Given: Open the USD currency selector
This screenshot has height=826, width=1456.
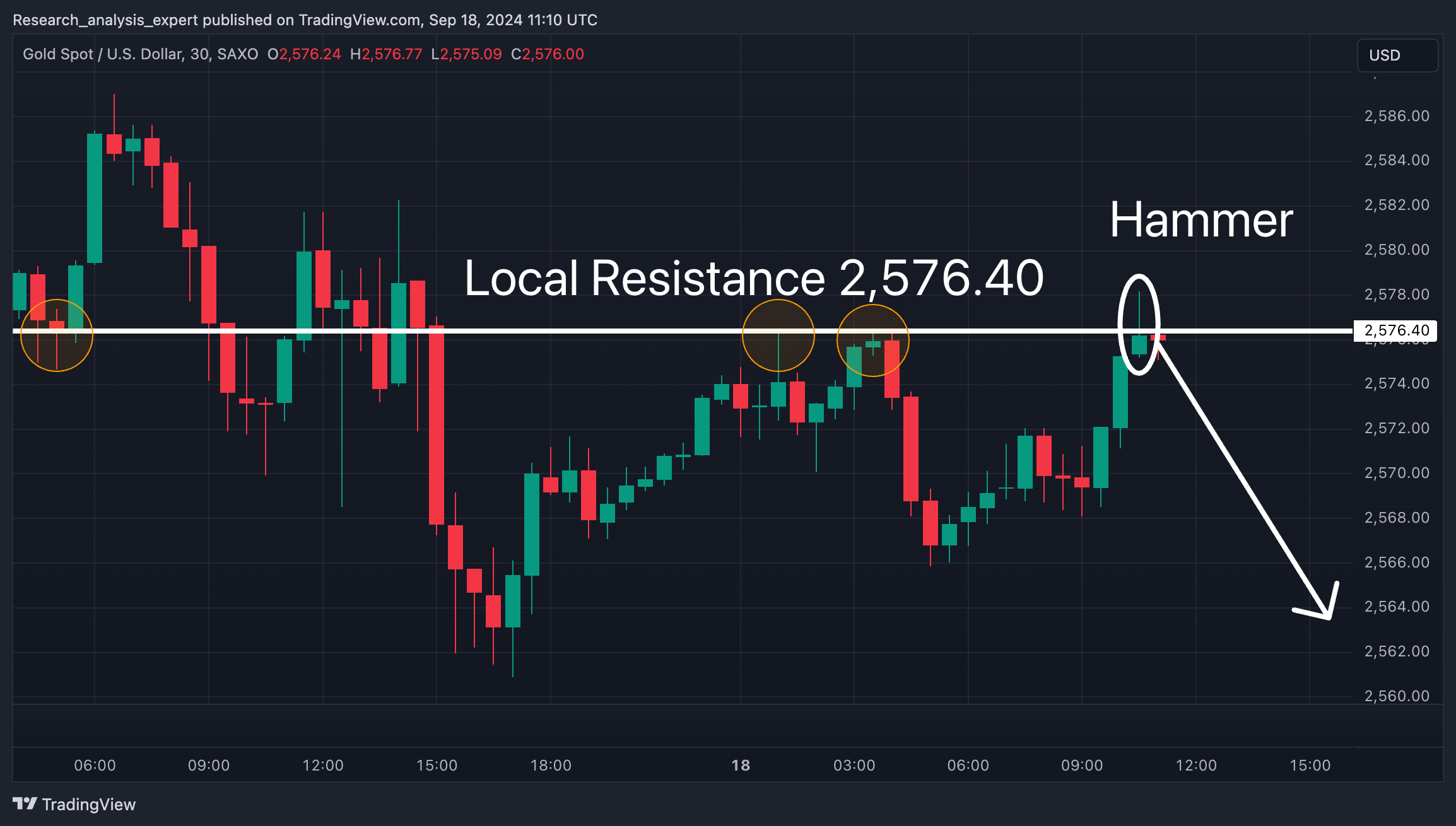Looking at the screenshot, I should (x=1397, y=55).
